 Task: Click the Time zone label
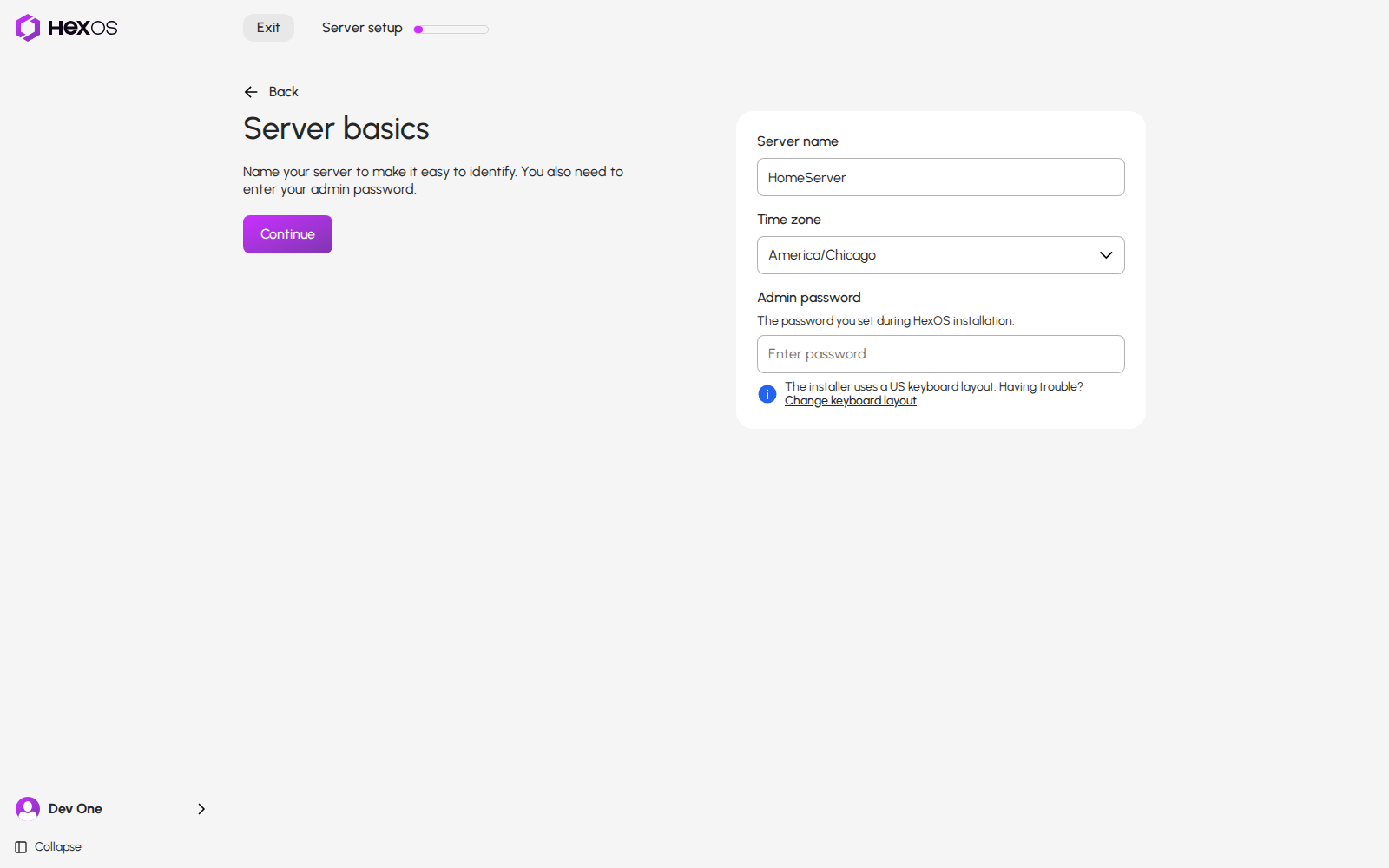click(789, 220)
